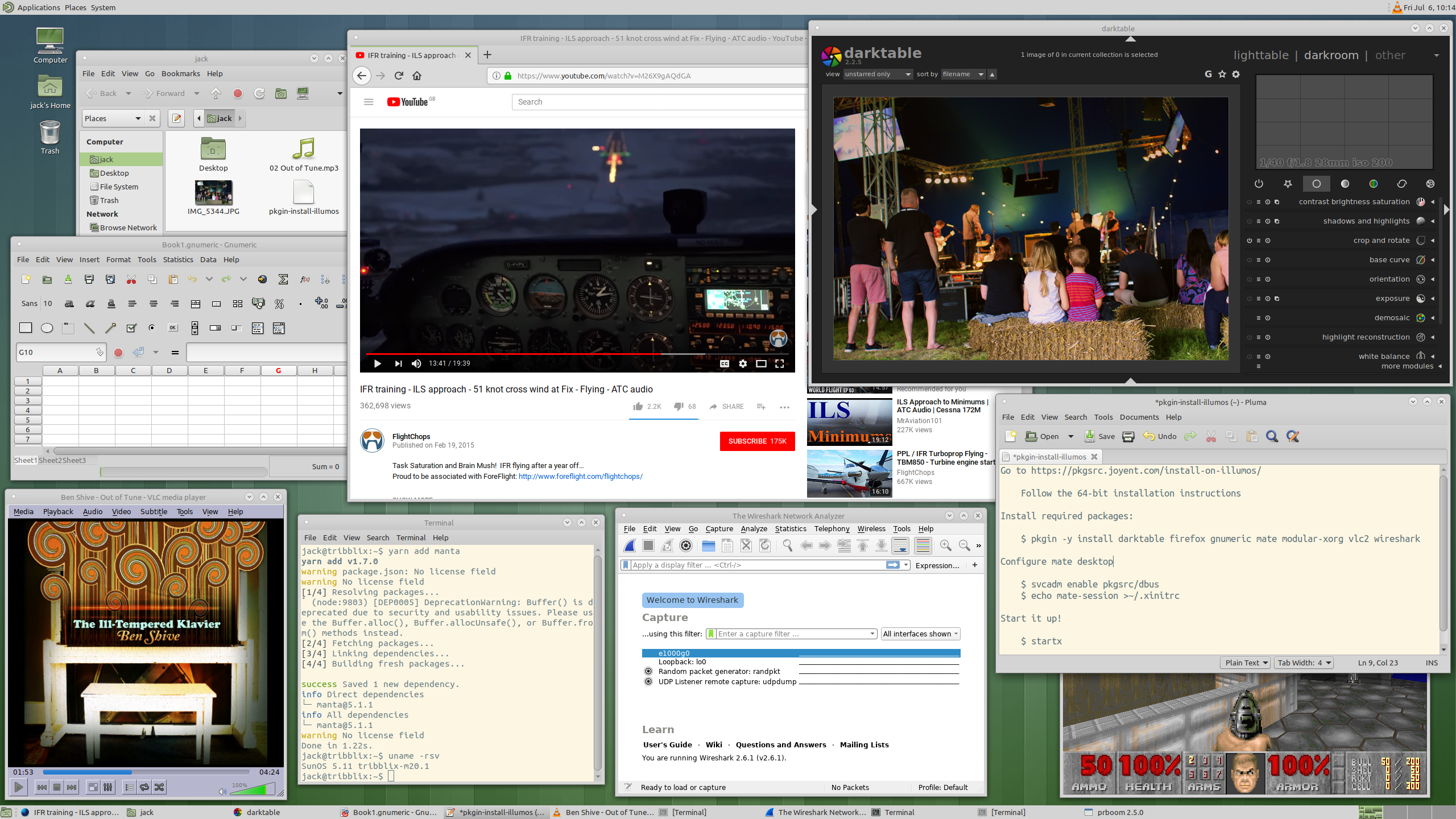The width and height of the screenshot is (1456, 819).
Task: Toggle the exposure module power switch
Action: (1250, 299)
